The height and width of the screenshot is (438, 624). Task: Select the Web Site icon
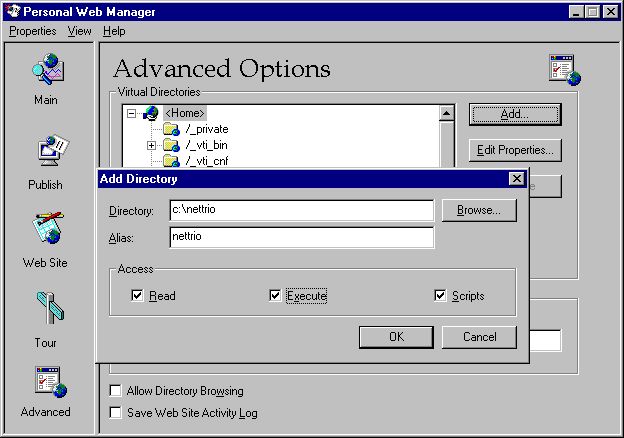point(46,231)
